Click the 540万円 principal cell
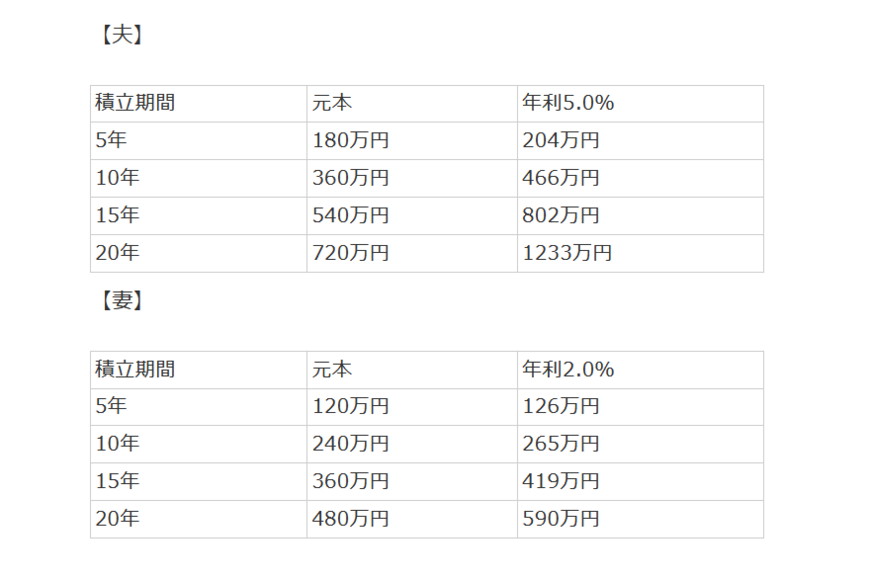This screenshot has width=870, height=580. tap(350, 215)
